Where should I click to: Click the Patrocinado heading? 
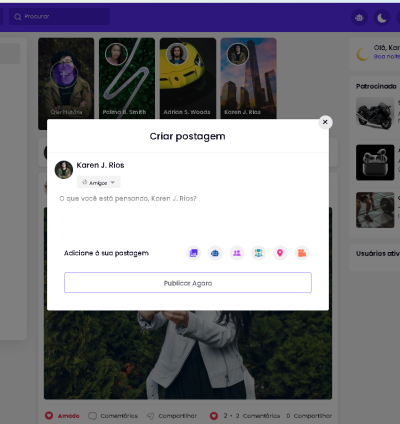(376, 86)
